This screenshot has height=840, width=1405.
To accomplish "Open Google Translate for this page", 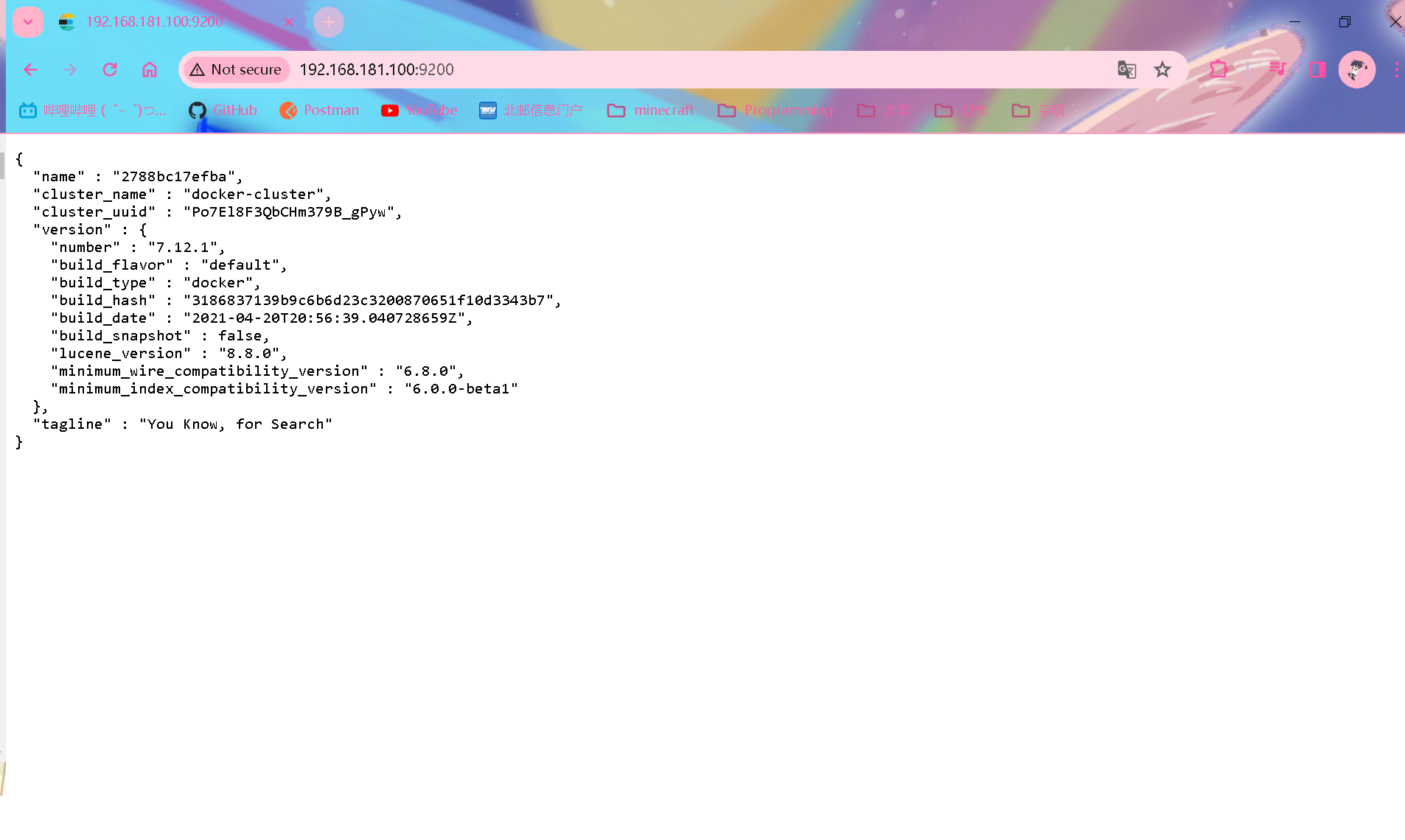I will pos(1126,69).
